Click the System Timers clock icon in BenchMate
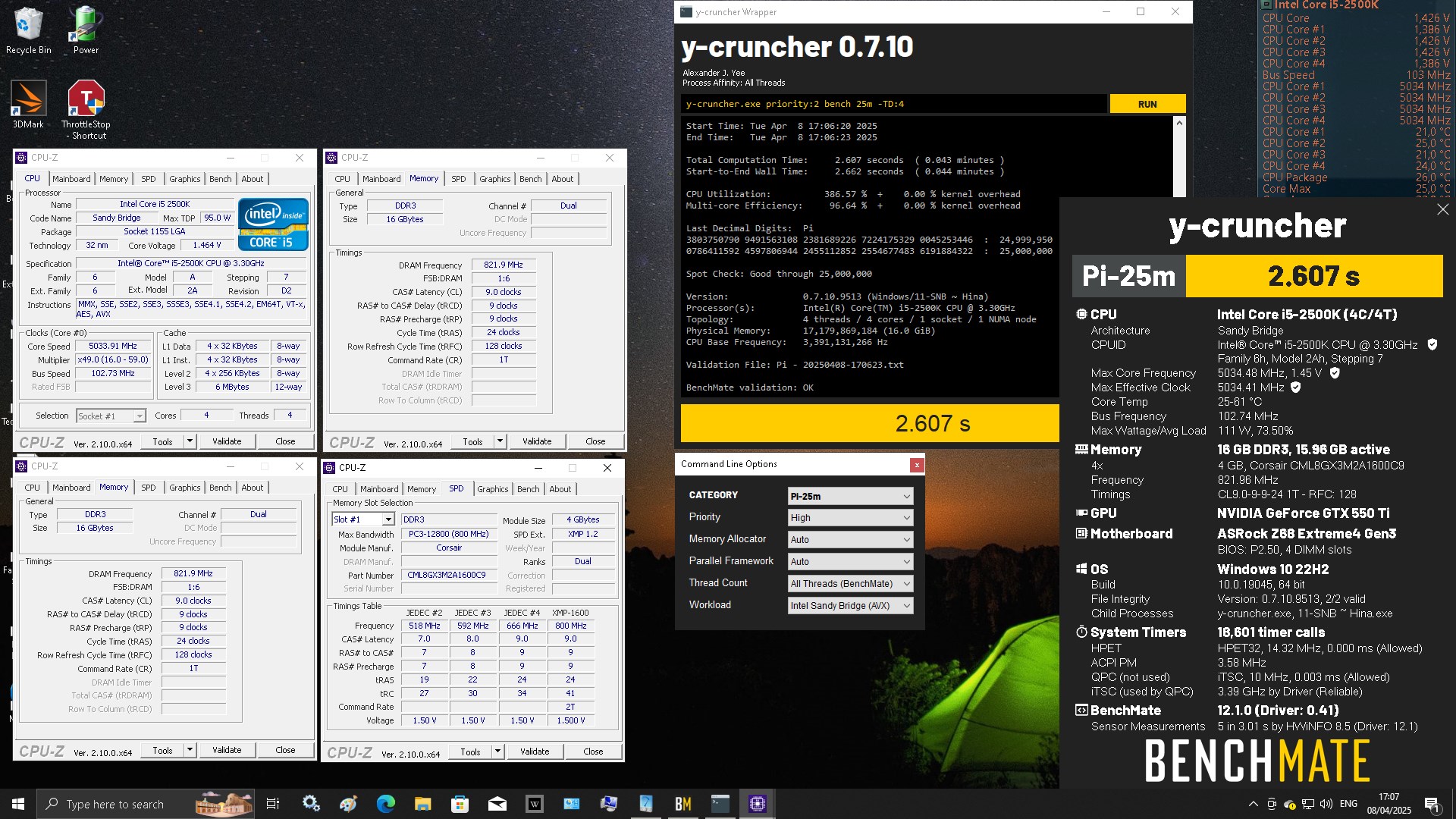Viewport: 1456px width, 819px height. tap(1082, 632)
